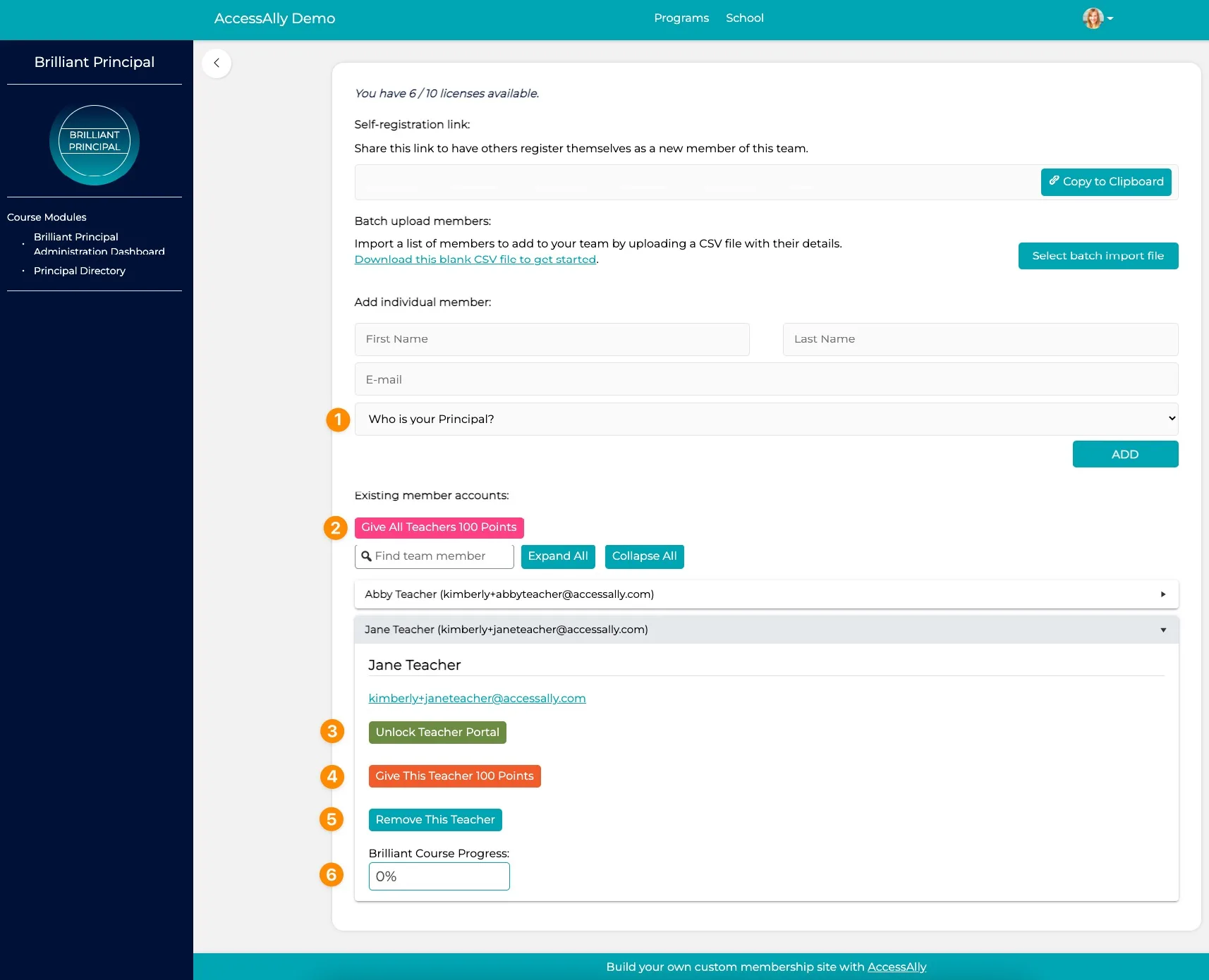Focus the First Name input field
1209x980 pixels.
point(552,339)
